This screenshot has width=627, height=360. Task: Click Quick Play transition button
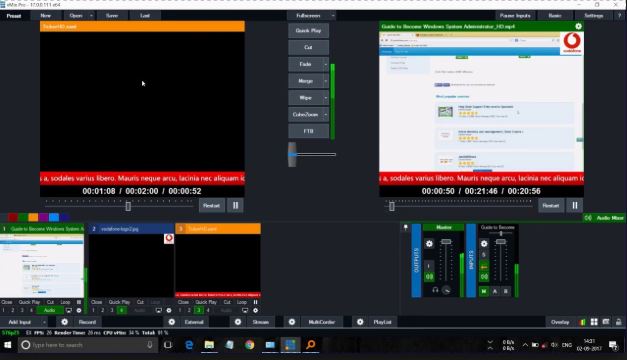(x=308, y=31)
